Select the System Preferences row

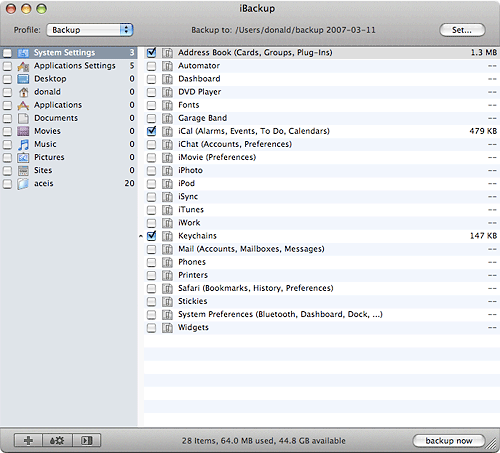click(x=322, y=315)
